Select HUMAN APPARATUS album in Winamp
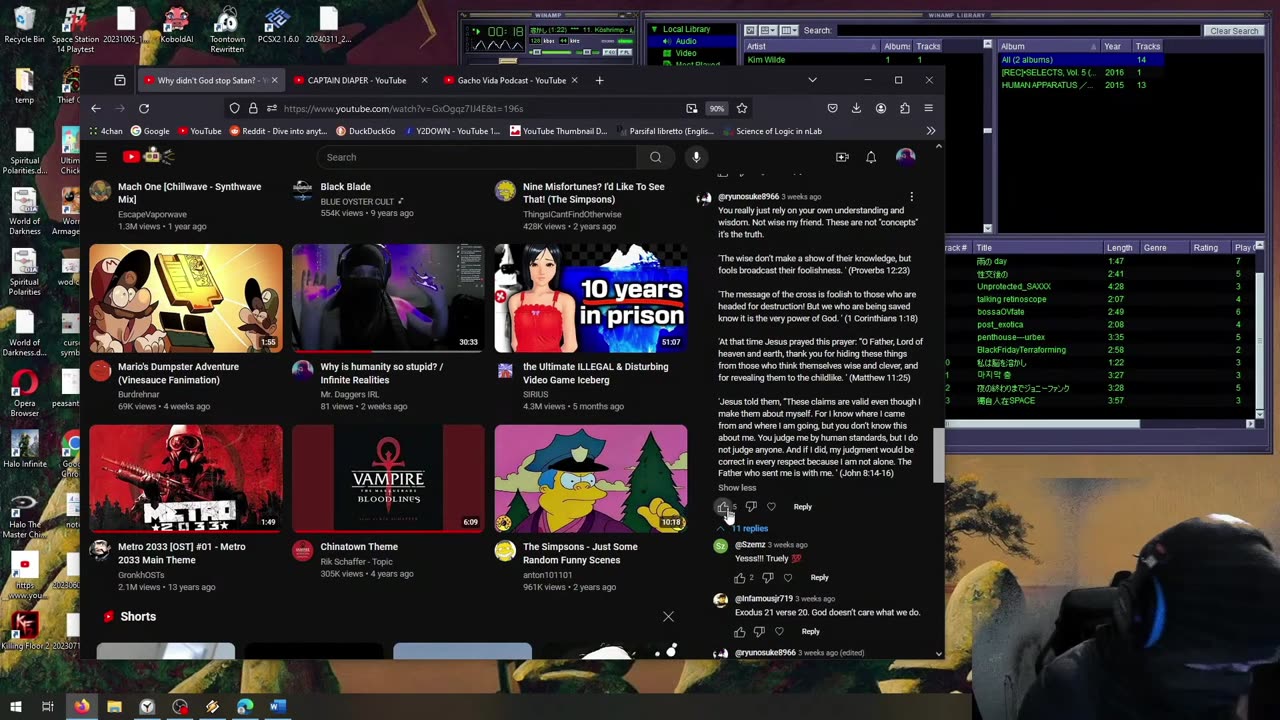The width and height of the screenshot is (1280, 720). [1046, 85]
